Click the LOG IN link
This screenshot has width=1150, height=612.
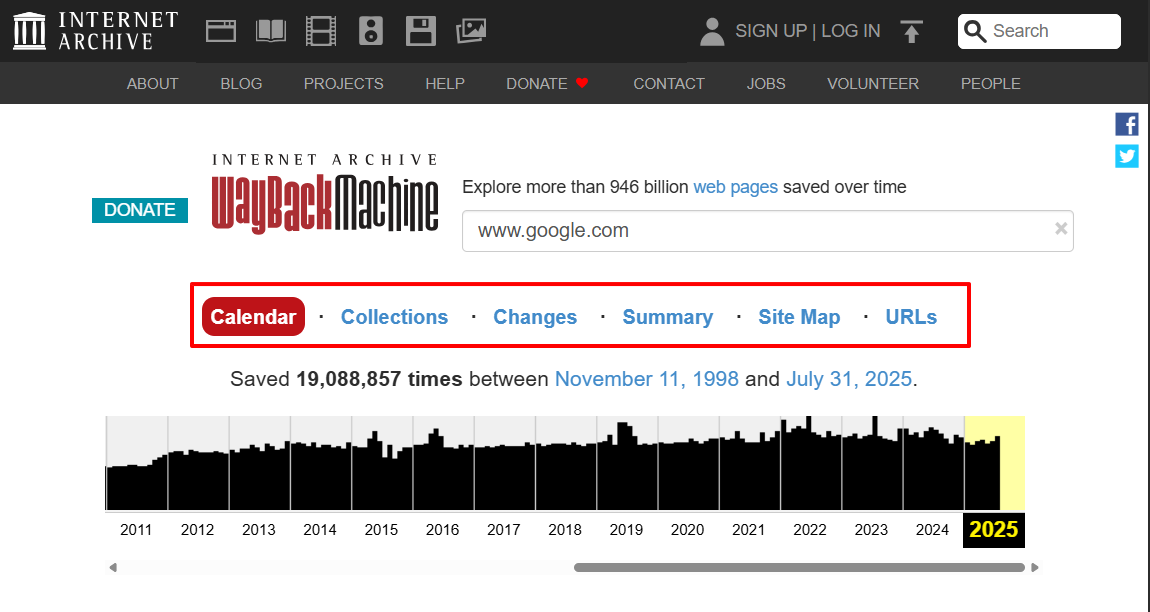click(851, 31)
